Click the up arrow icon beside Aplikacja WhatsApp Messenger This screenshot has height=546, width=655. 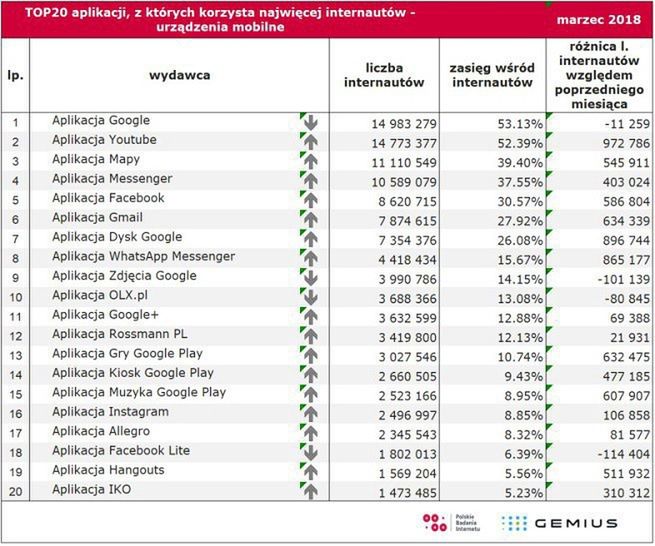click(x=310, y=259)
